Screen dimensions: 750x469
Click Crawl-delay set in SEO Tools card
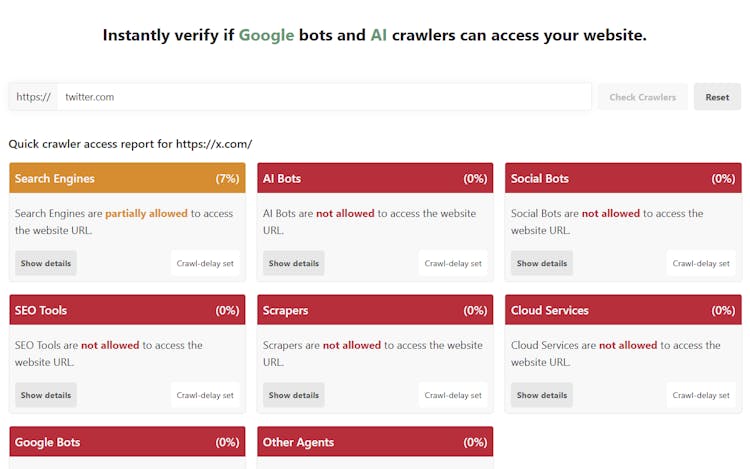click(x=205, y=395)
